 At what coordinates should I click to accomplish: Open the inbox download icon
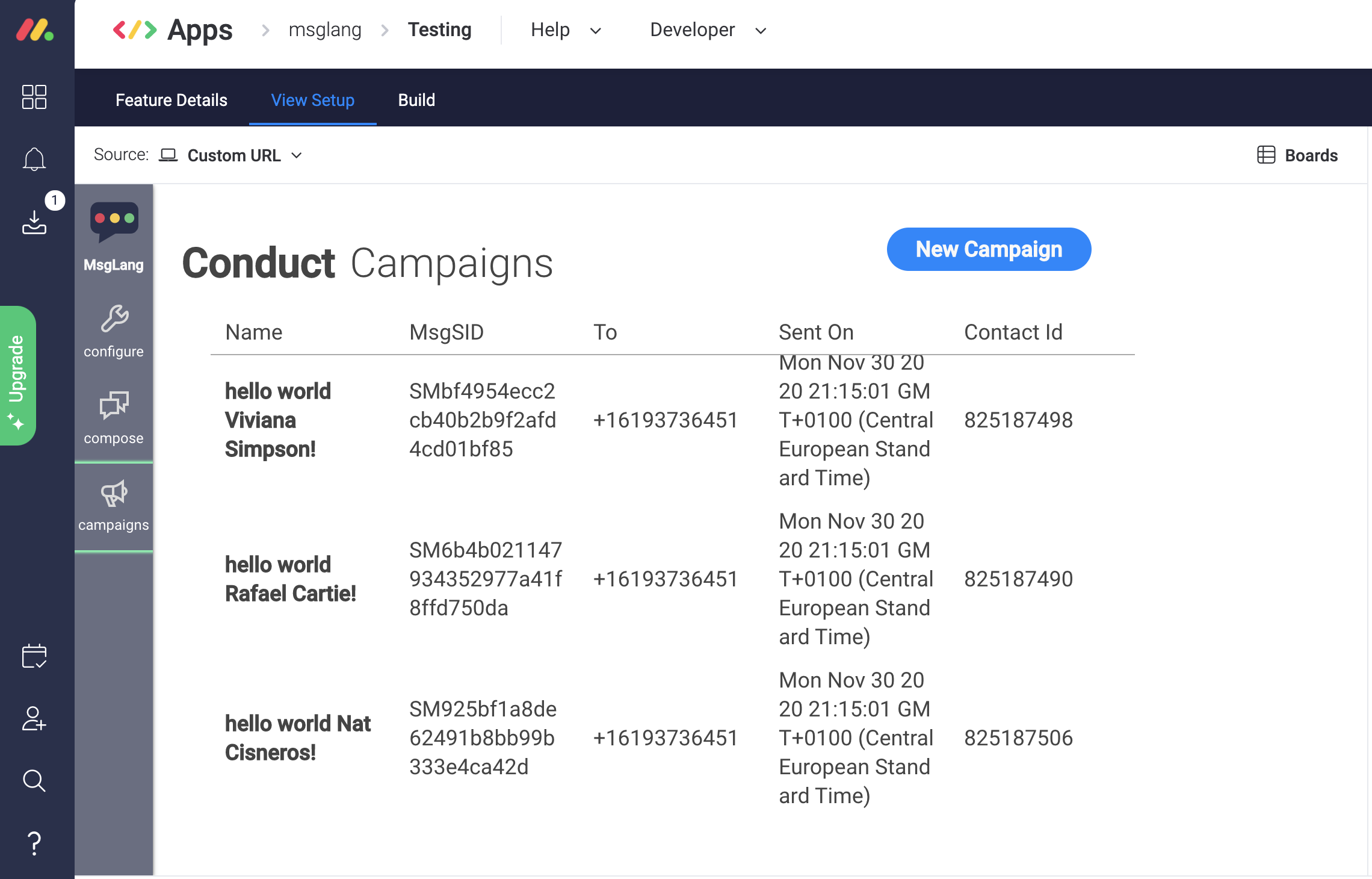34,222
